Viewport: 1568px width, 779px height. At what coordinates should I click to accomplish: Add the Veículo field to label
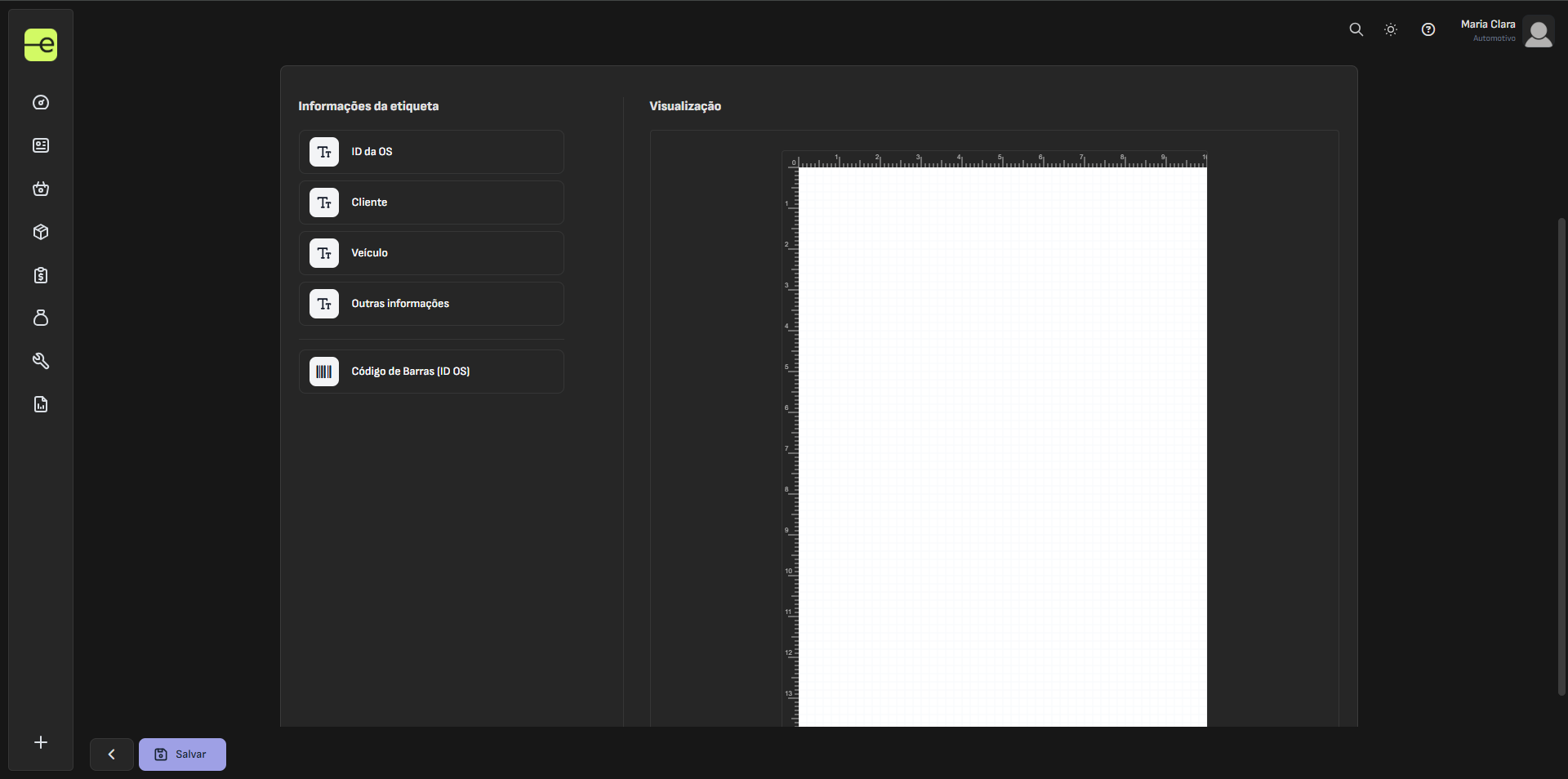tap(431, 253)
